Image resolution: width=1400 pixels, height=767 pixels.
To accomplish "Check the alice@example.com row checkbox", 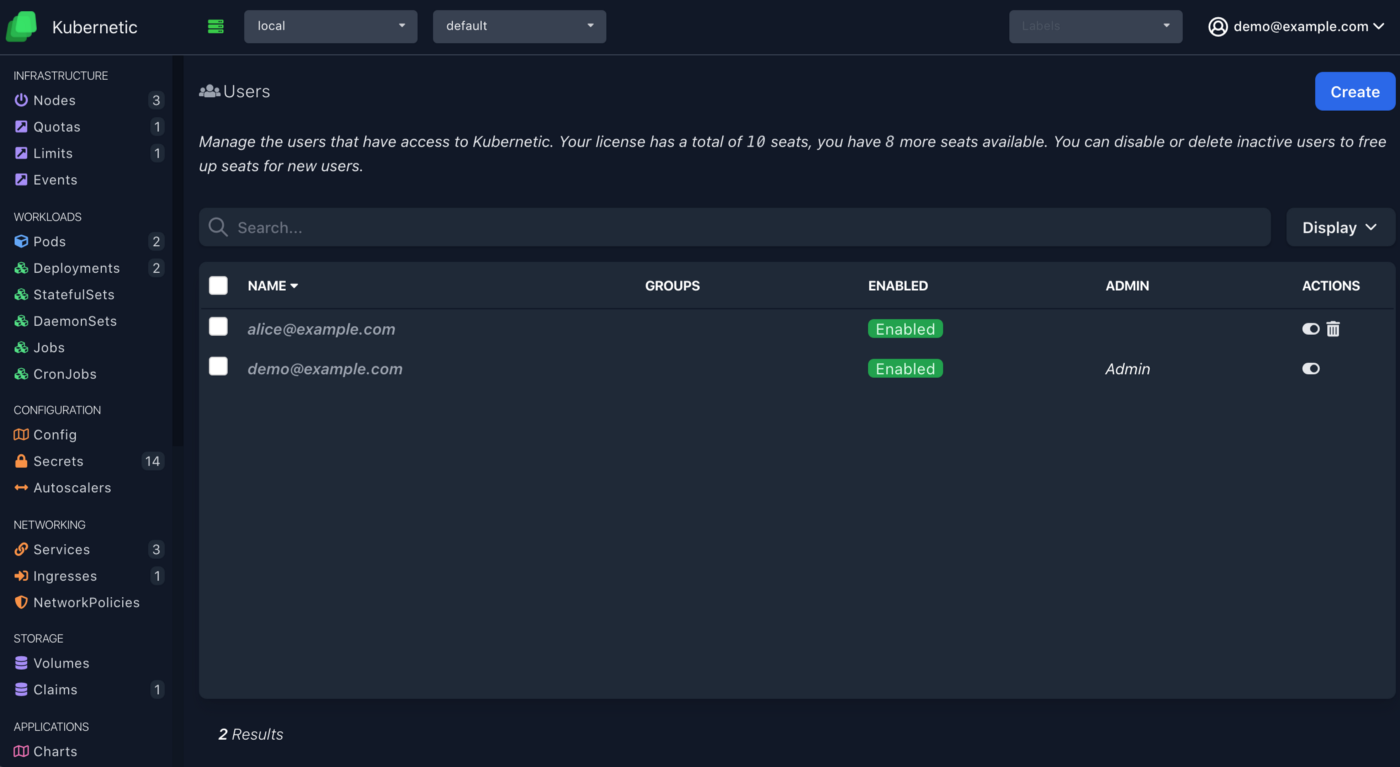I will (218, 326).
